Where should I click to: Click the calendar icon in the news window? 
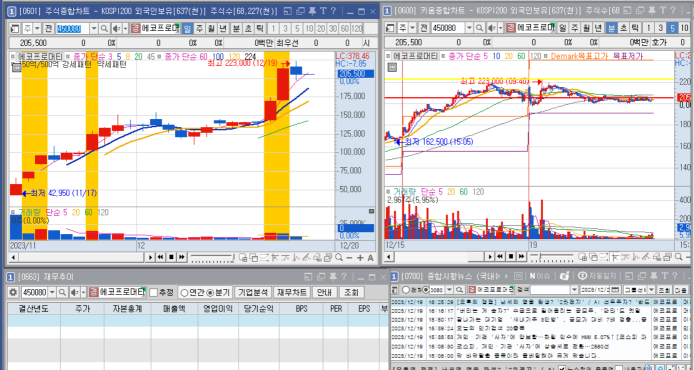(x=615, y=289)
